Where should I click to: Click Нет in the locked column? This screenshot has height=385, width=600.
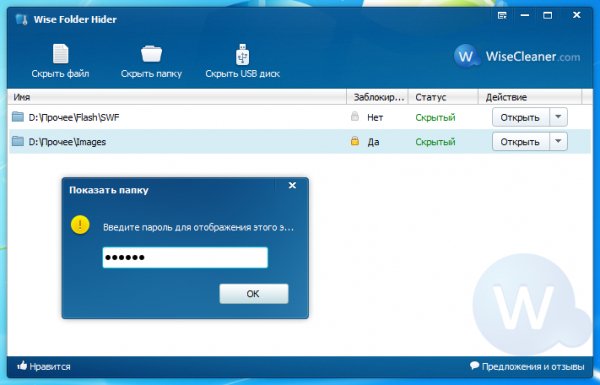375,117
